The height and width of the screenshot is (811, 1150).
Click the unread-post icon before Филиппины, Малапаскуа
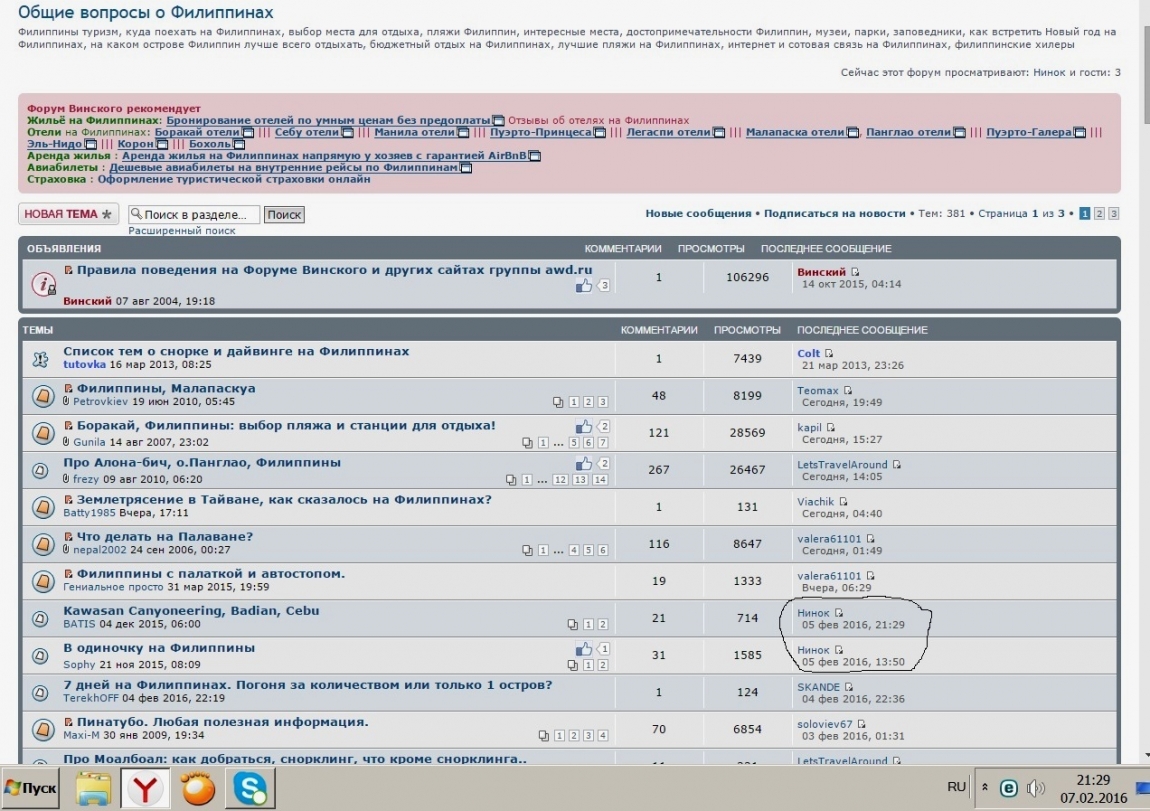(x=69, y=389)
